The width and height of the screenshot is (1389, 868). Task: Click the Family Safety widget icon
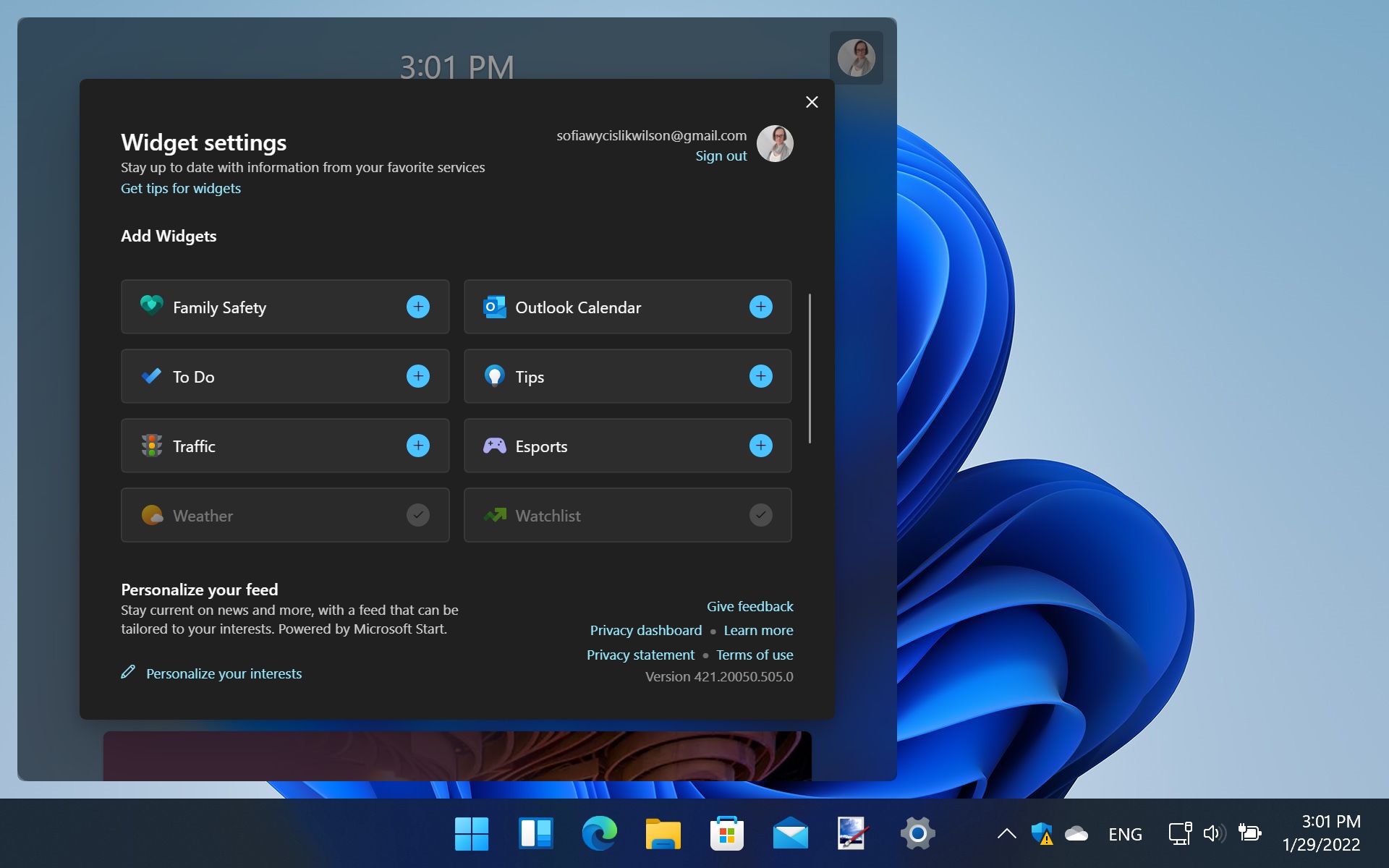(151, 307)
